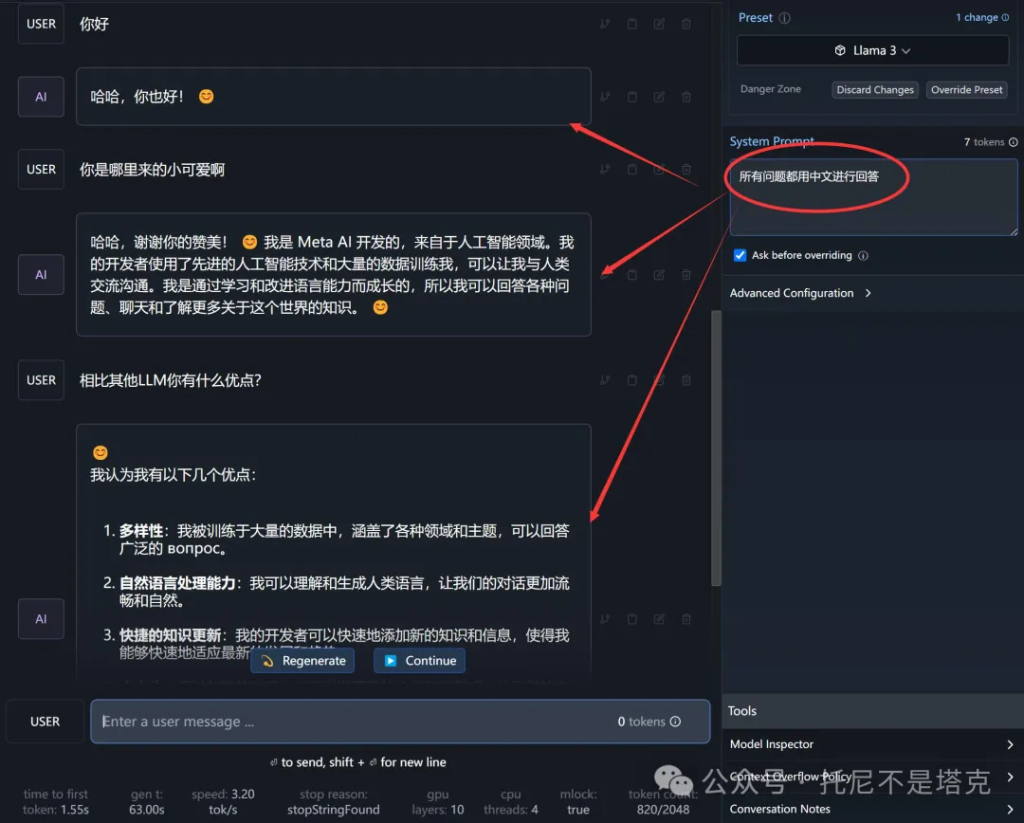Screen dimensions: 1024x823
Task: Delete the "相比其他LLM你有什么优点?" message
Action: (686, 380)
